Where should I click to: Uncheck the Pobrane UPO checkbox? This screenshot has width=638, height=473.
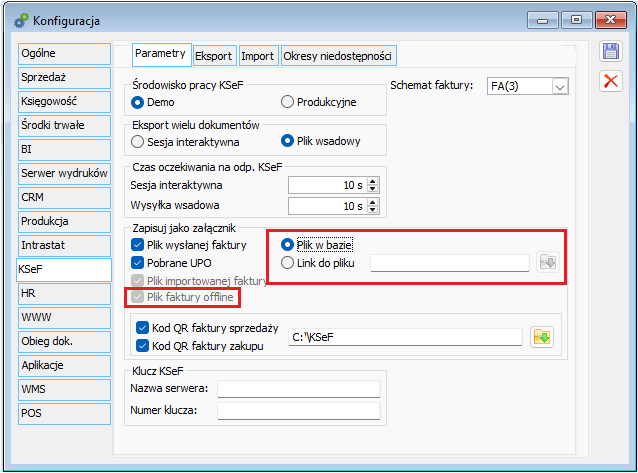(138, 262)
